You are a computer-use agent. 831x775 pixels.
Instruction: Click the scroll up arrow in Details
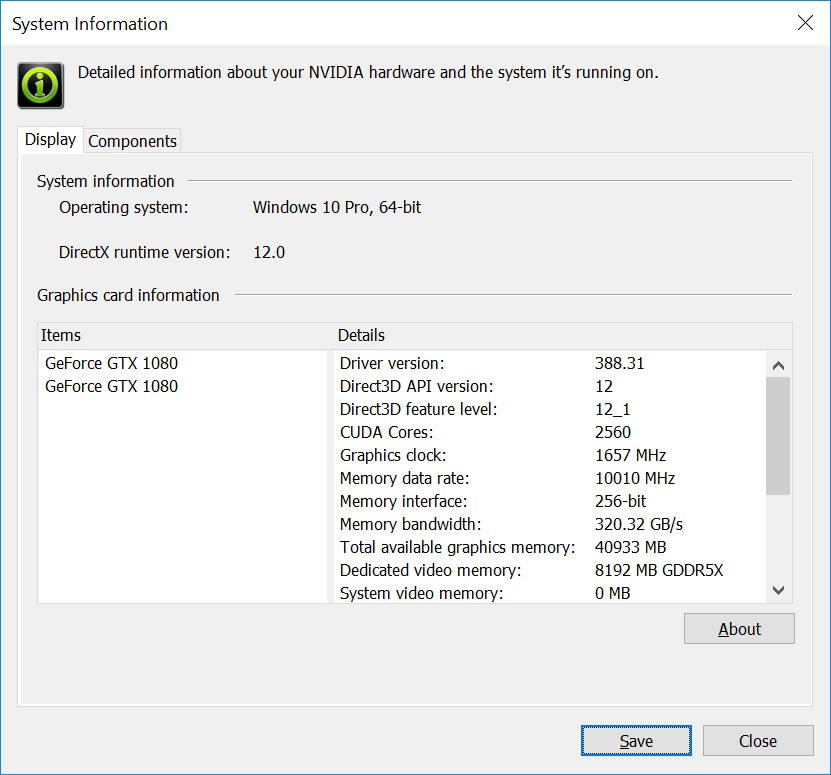(x=778, y=365)
